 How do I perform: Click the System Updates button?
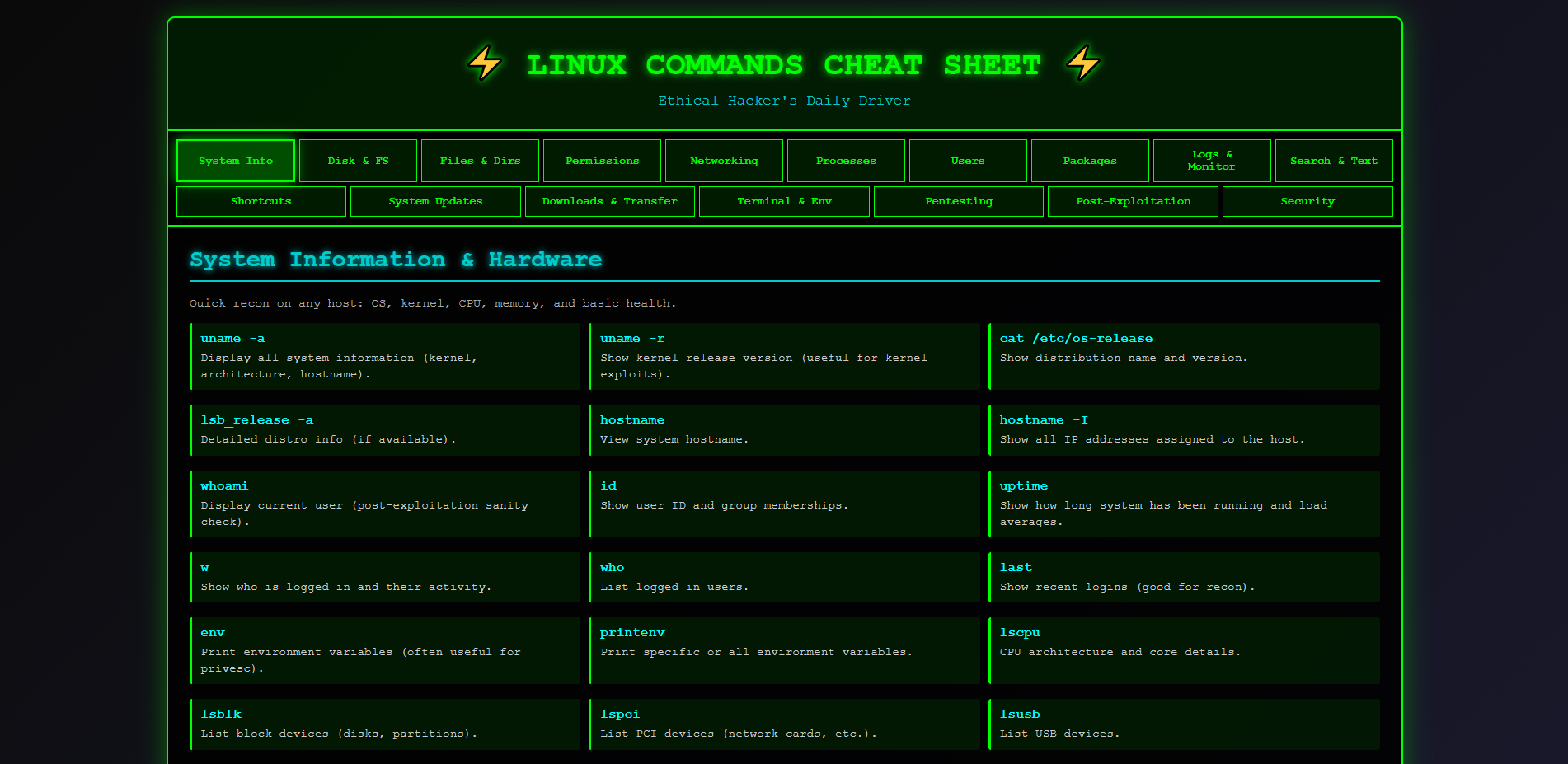click(x=435, y=201)
